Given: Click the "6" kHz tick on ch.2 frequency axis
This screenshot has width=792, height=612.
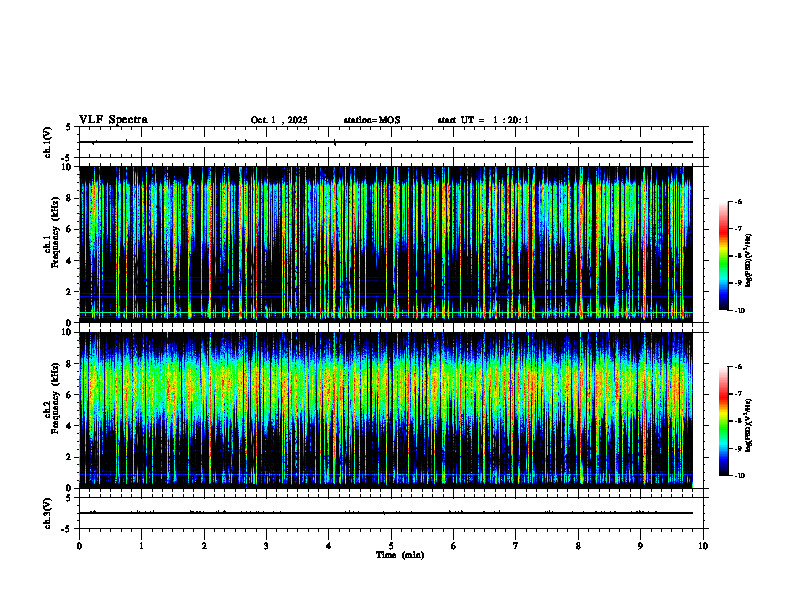Looking at the screenshot, I should [69, 395].
